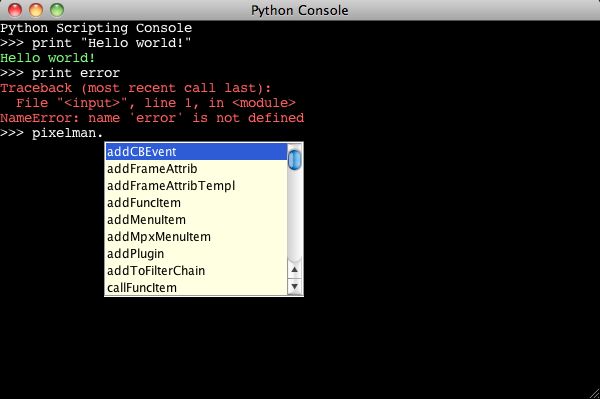
Task: Select addPlugin completion entry
Action: (x=196, y=254)
